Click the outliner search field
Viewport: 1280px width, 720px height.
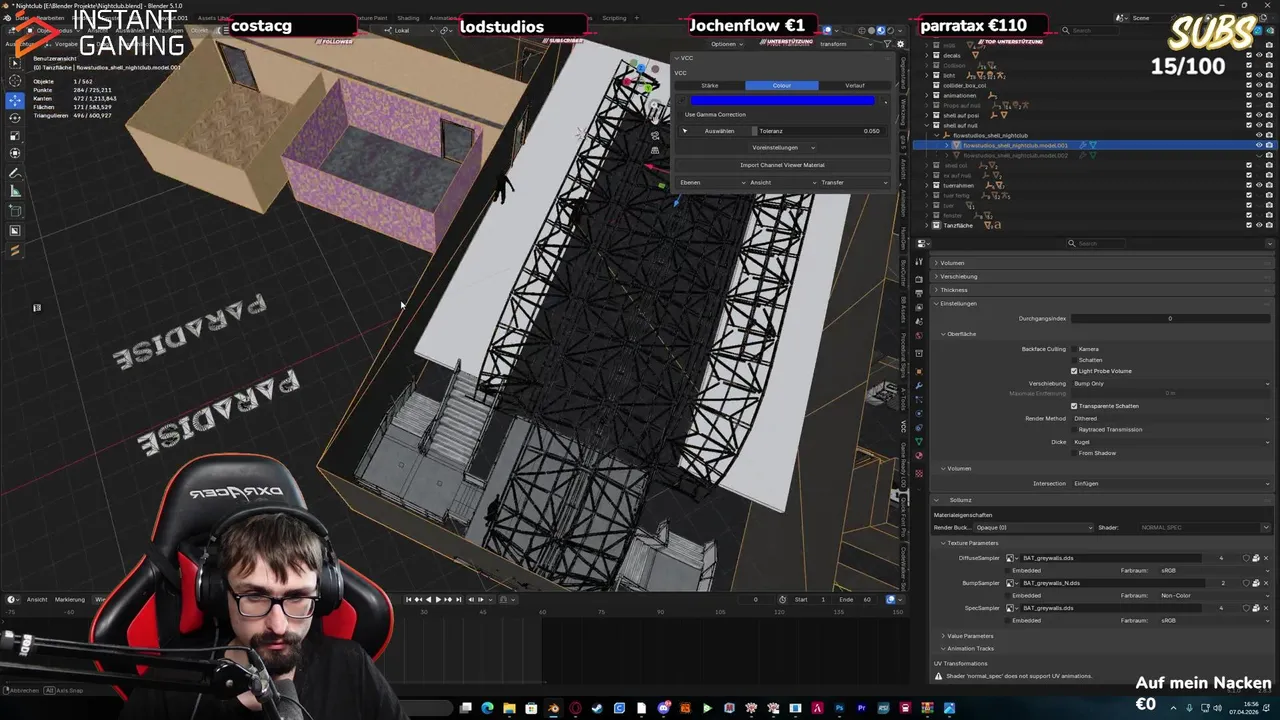tap(1090, 31)
